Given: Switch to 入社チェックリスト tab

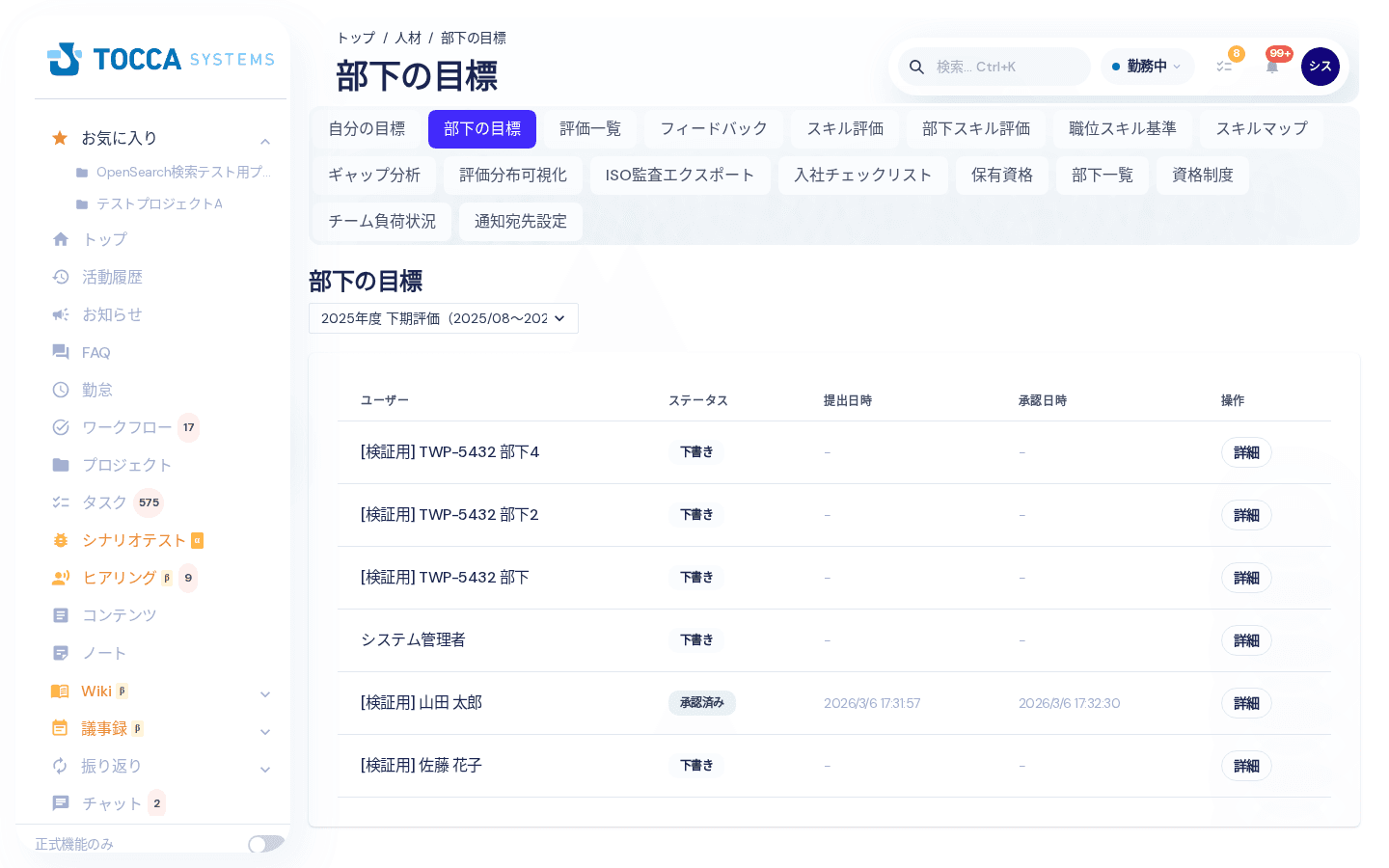Looking at the screenshot, I should [x=863, y=176].
